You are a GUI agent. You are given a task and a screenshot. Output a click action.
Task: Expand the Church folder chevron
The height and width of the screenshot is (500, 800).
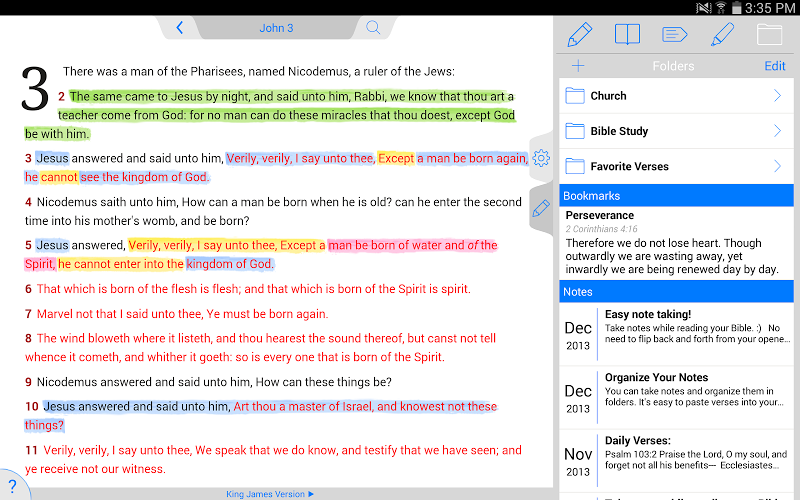pyautogui.click(x=777, y=96)
